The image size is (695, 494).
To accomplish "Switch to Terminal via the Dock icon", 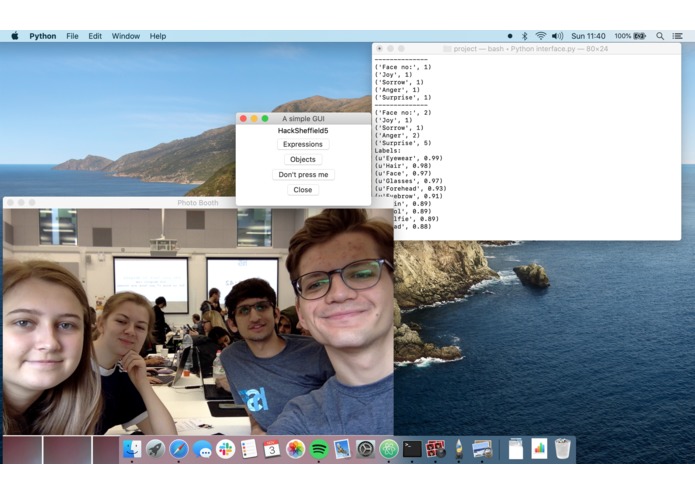I will coord(412,449).
